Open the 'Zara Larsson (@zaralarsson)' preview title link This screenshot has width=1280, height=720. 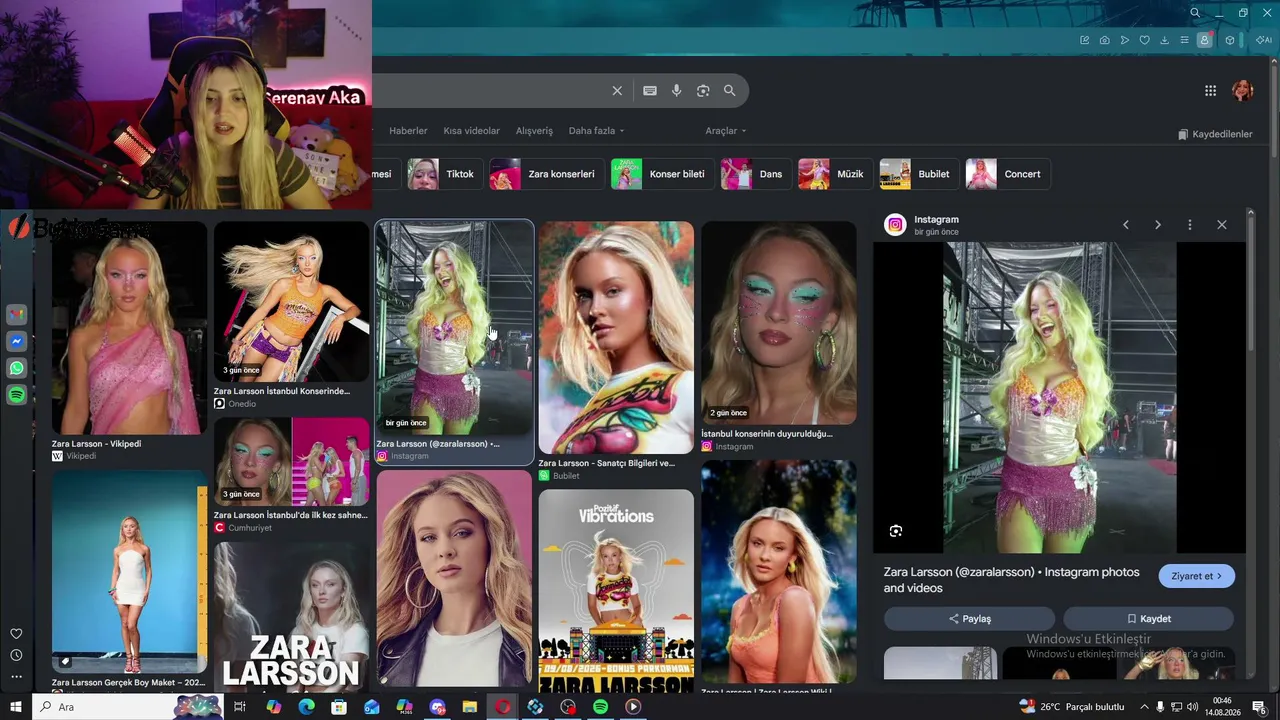click(x=1012, y=580)
